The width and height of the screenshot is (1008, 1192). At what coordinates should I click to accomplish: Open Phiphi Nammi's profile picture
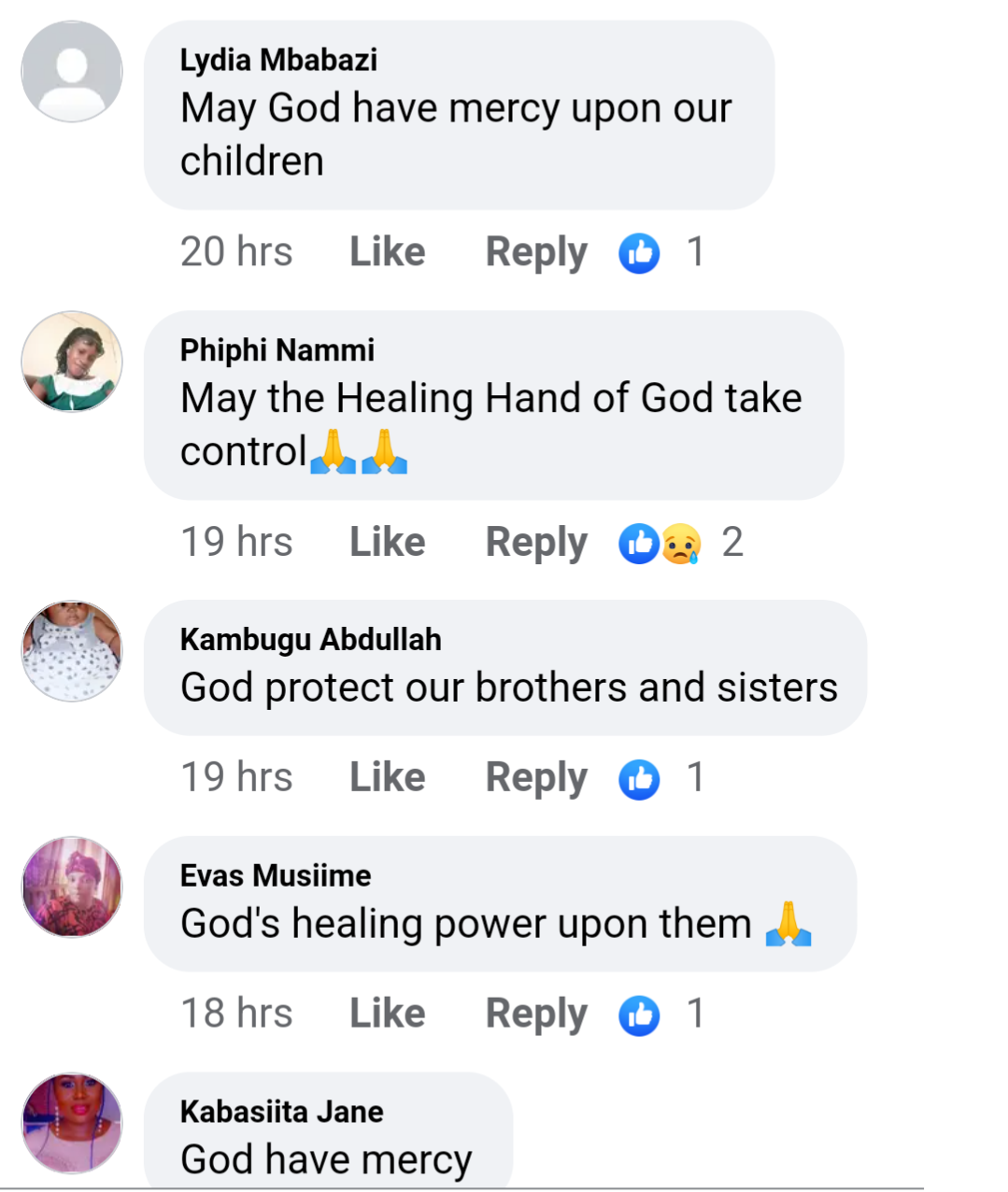[72, 362]
